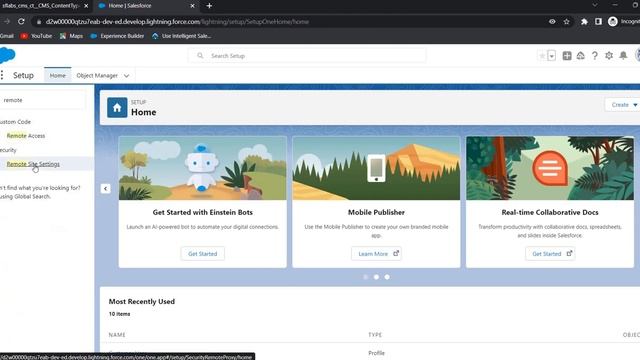Click Get Started under Einstein Bots
The image size is (640, 360).
[x=202, y=253]
